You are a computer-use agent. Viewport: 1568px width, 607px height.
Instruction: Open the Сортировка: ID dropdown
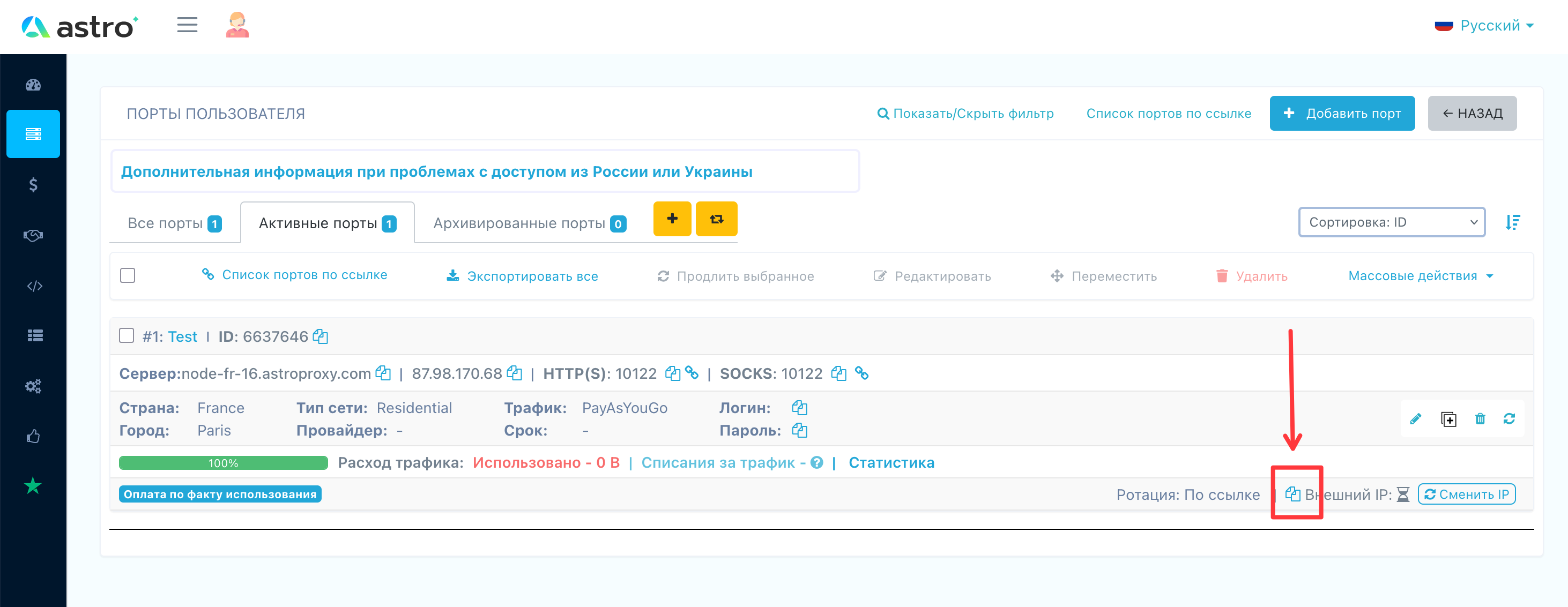click(x=1392, y=222)
